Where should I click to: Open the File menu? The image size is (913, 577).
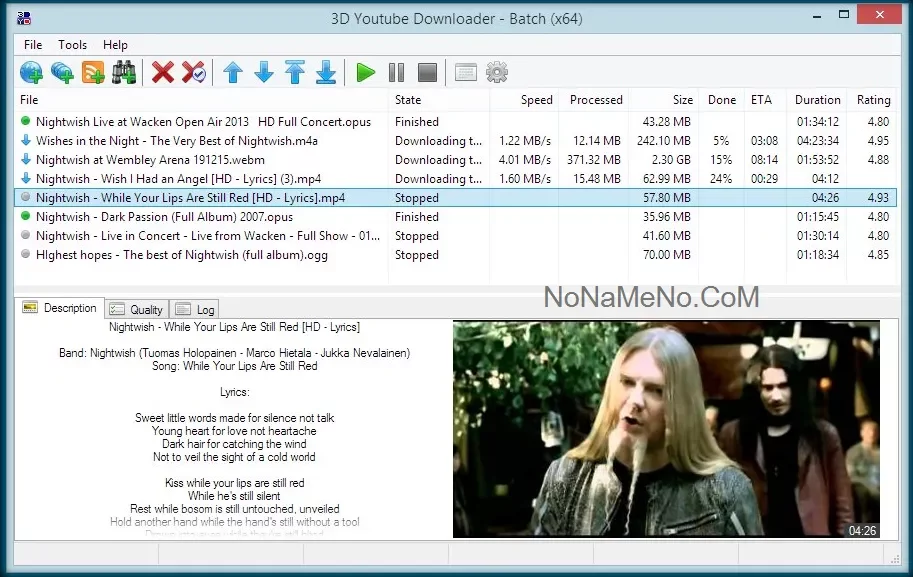[33, 45]
